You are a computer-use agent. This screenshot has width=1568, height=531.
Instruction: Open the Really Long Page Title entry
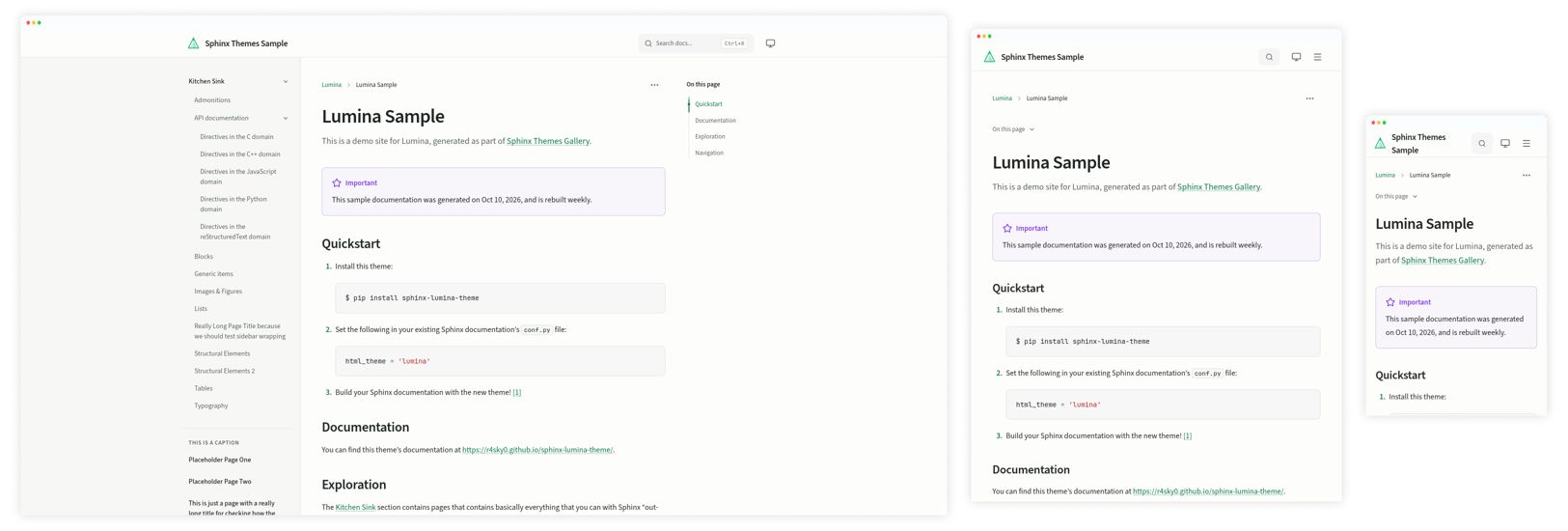point(239,331)
